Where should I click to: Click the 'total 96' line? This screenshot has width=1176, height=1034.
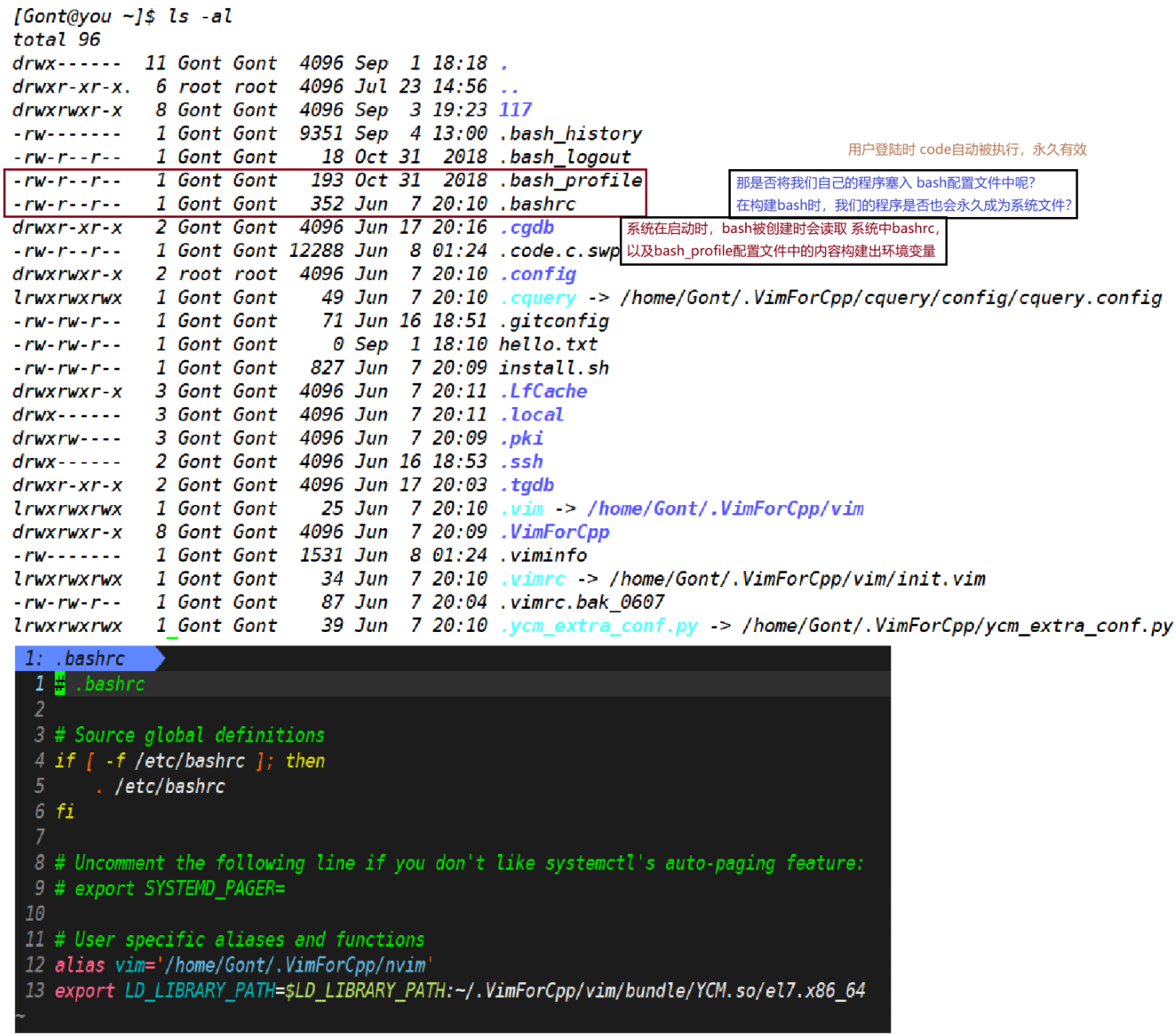point(57,39)
